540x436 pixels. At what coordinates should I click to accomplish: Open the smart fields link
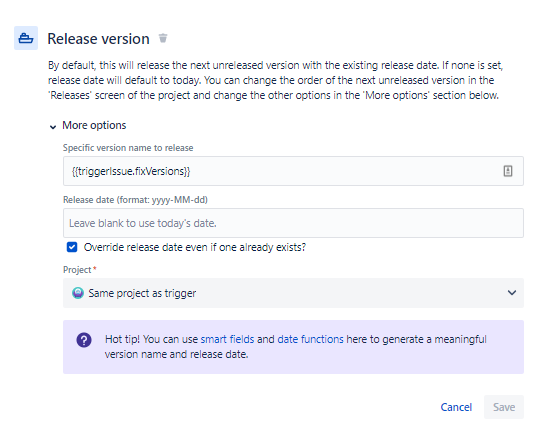(x=227, y=339)
